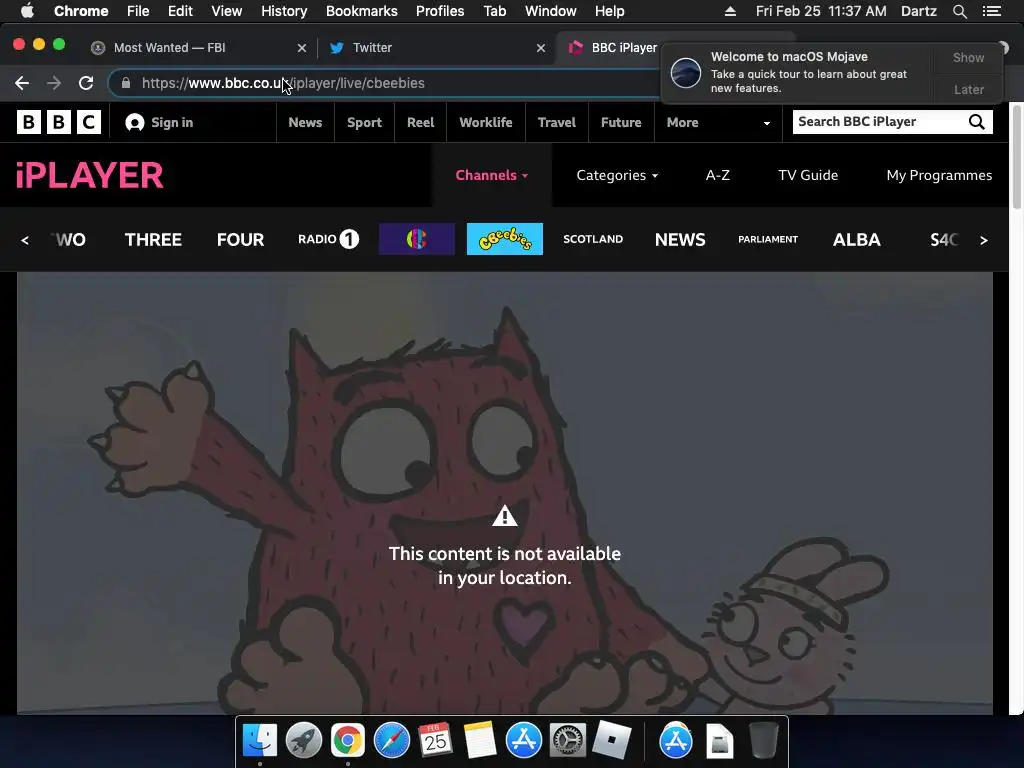Click the padlock site info icon
The height and width of the screenshot is (768, 1024).
[x=126, y=83]
